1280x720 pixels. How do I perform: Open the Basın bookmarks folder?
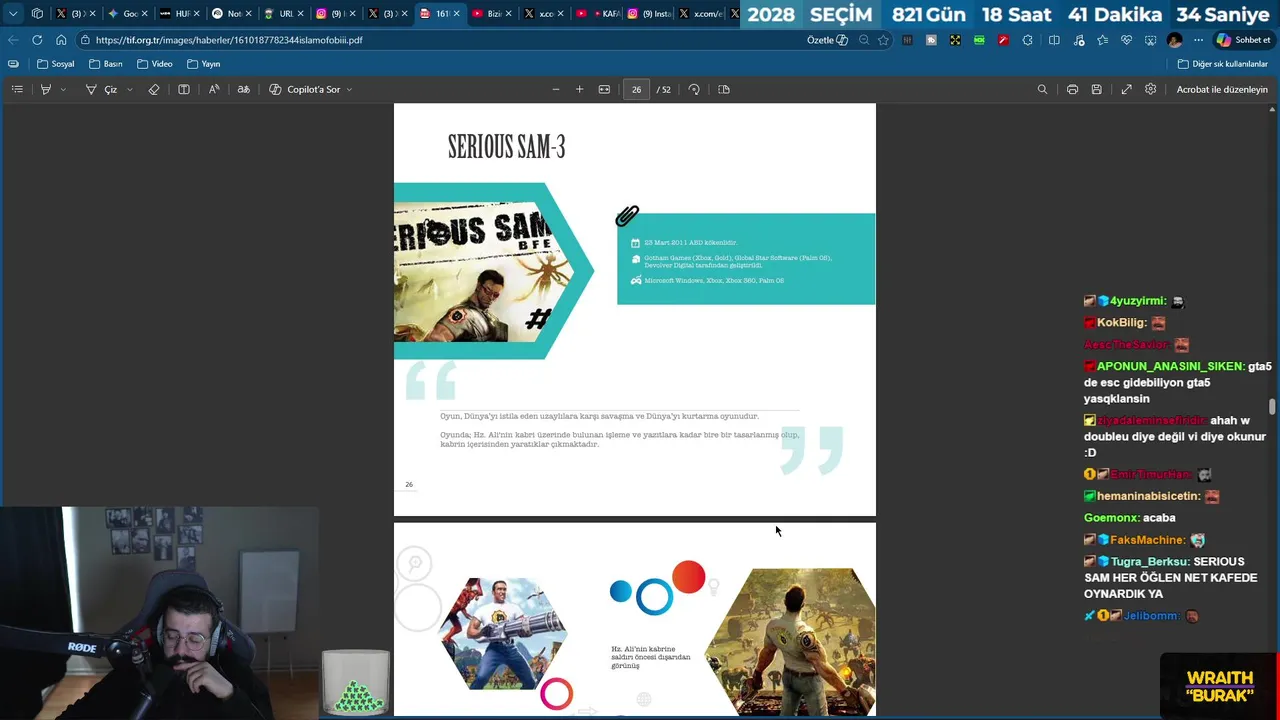click(x=105, y=64)
